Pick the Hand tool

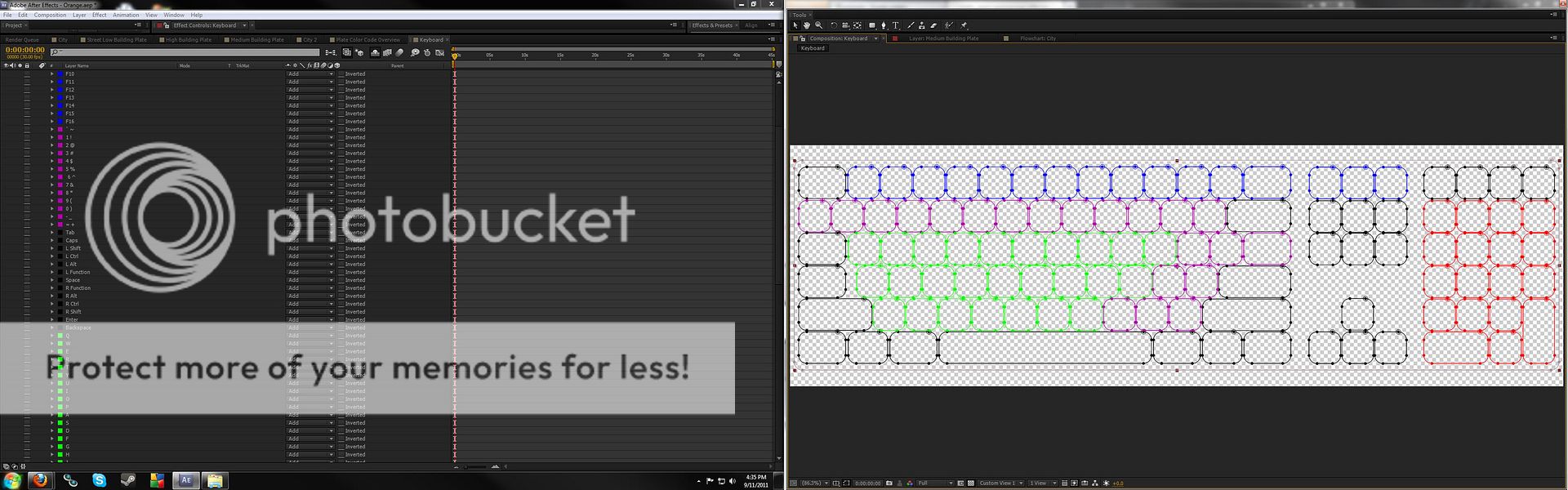pos(807,25)
